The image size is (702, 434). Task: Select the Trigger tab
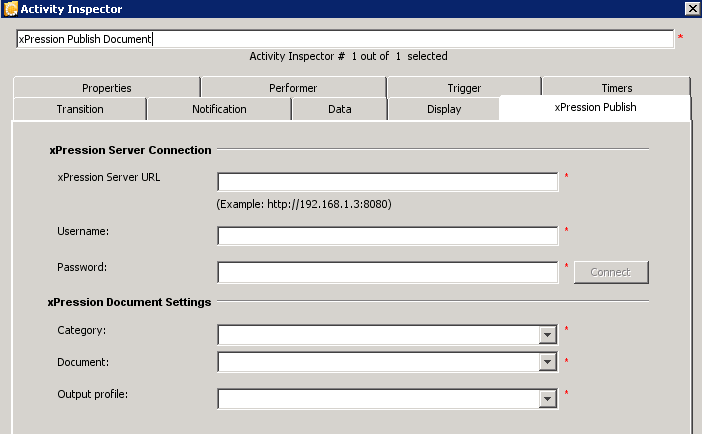pyautogui.click(x=464, y=88)
